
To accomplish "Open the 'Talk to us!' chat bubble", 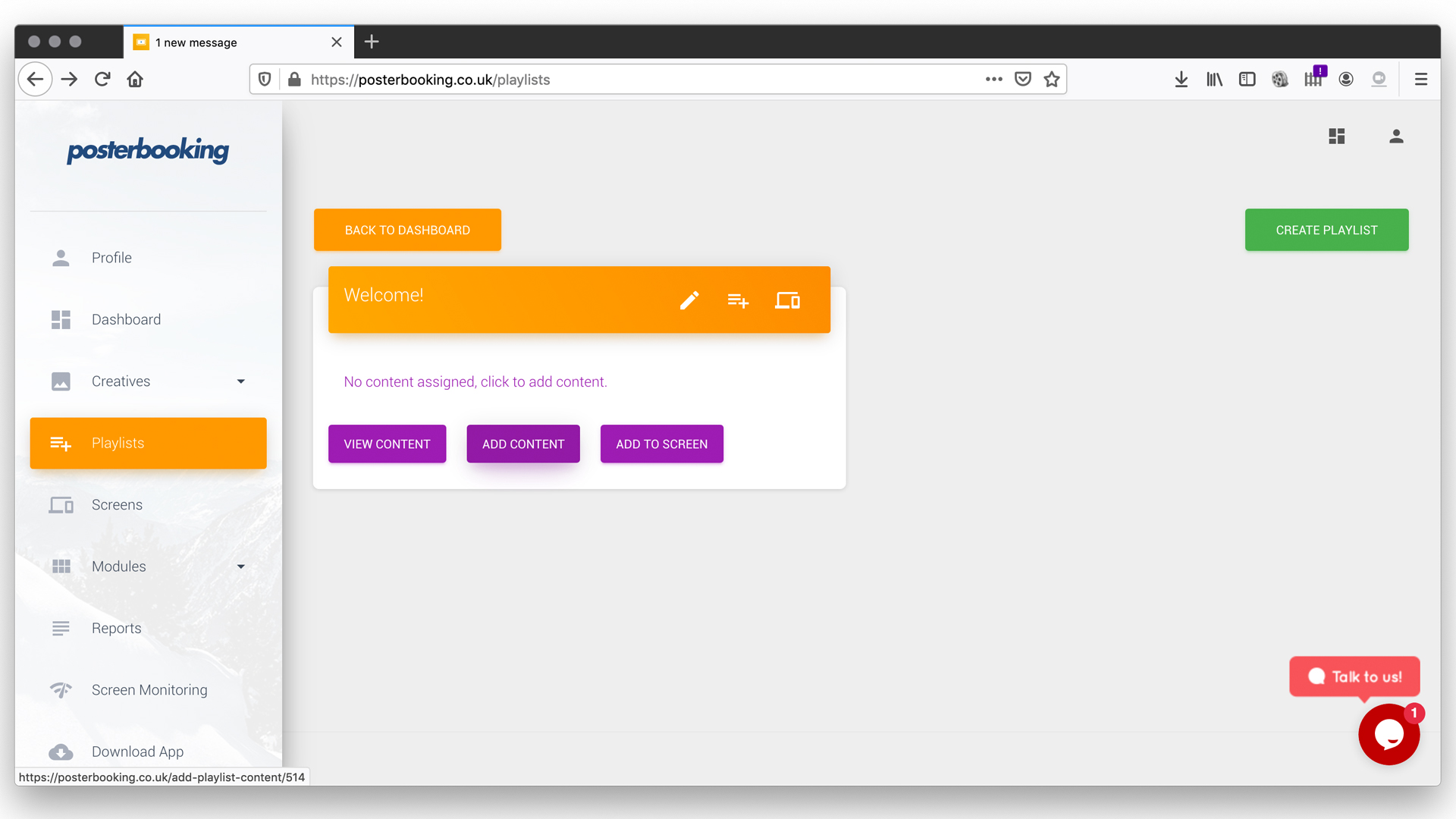I will click(x=1354, y=677).
